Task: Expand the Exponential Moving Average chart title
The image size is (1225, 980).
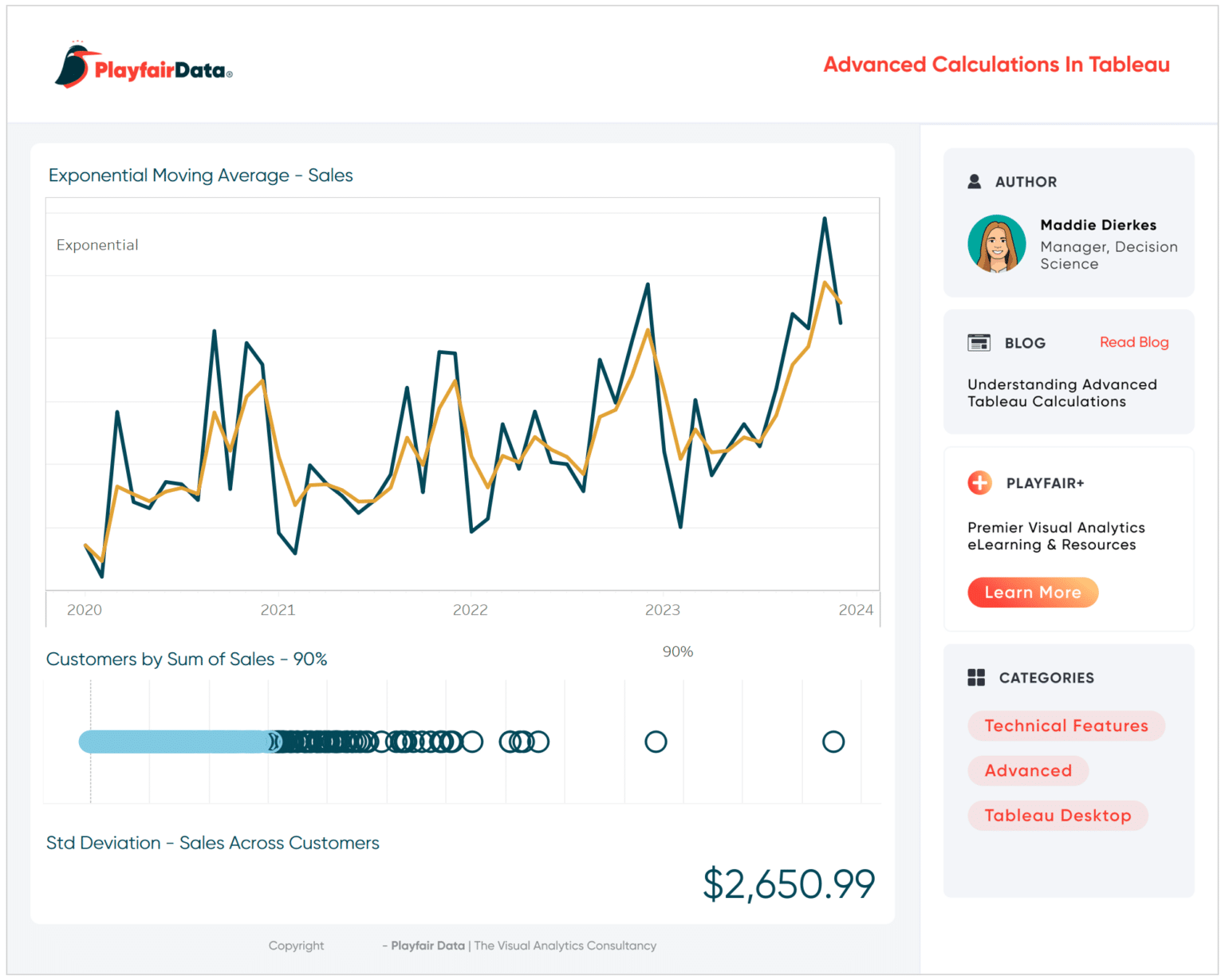Action: tap(200, 175)
